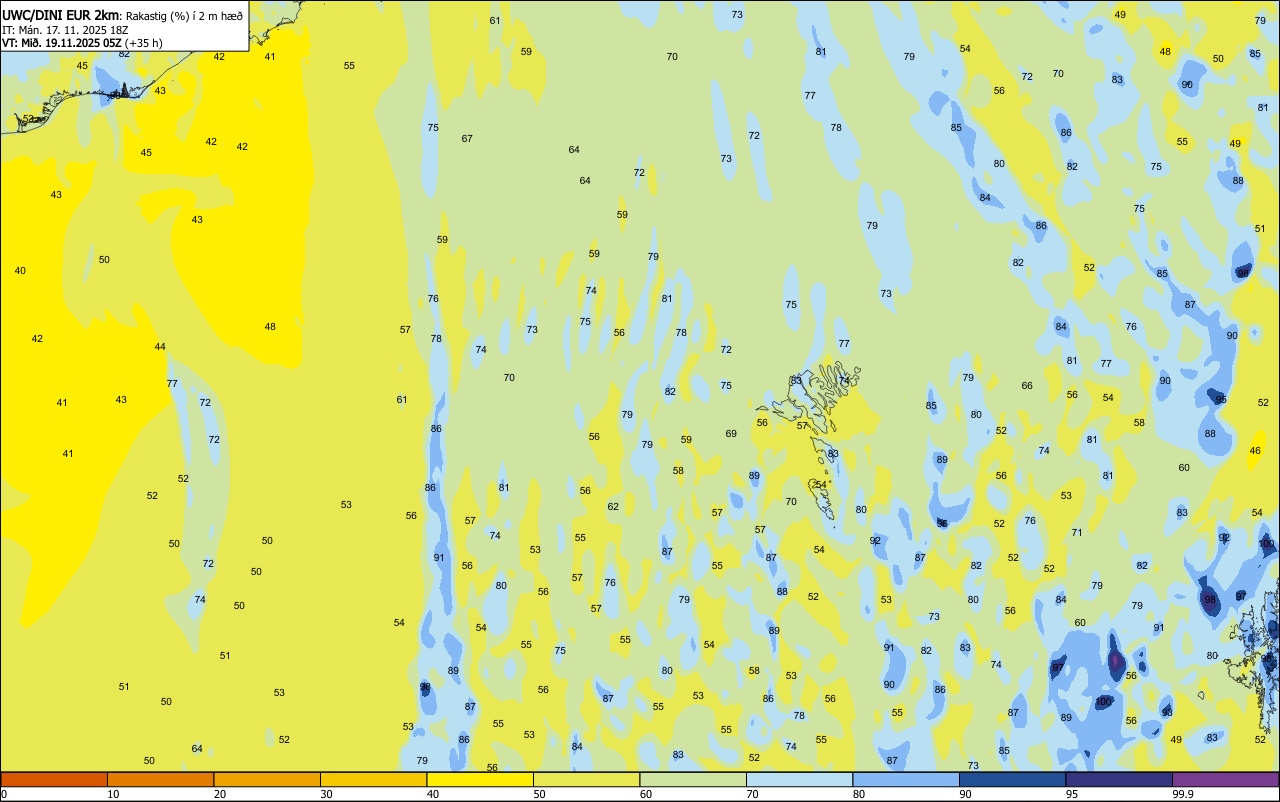Select the purple legend swatch above 99.9
Screen dimensions: 1280x802
click(x=1225, y=779)
